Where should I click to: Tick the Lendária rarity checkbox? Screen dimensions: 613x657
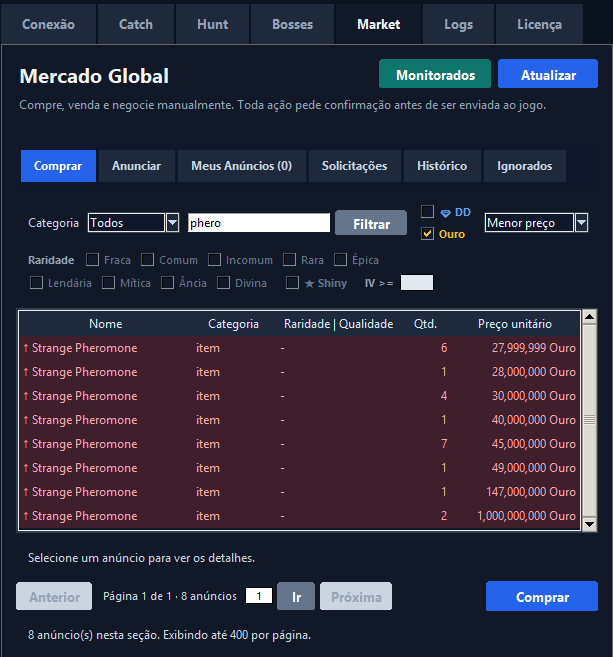(36, 282)
